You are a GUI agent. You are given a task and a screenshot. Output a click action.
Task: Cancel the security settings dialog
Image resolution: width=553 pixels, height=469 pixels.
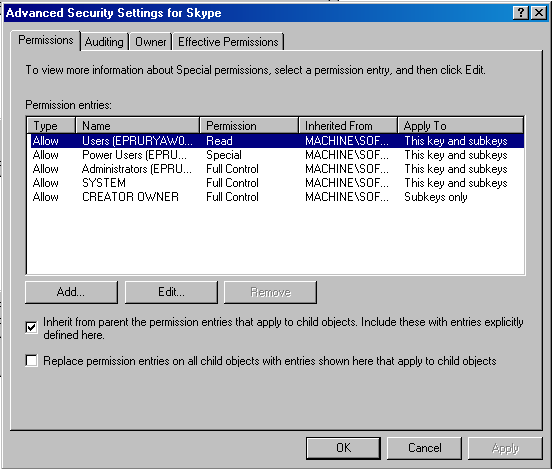pyautogui.click(x=424, y=448)
